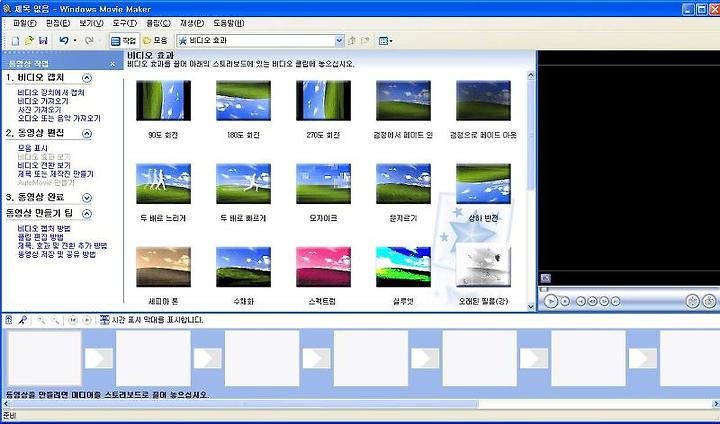
Task: Open the 클립(C) menu
Action: (158, 23)
